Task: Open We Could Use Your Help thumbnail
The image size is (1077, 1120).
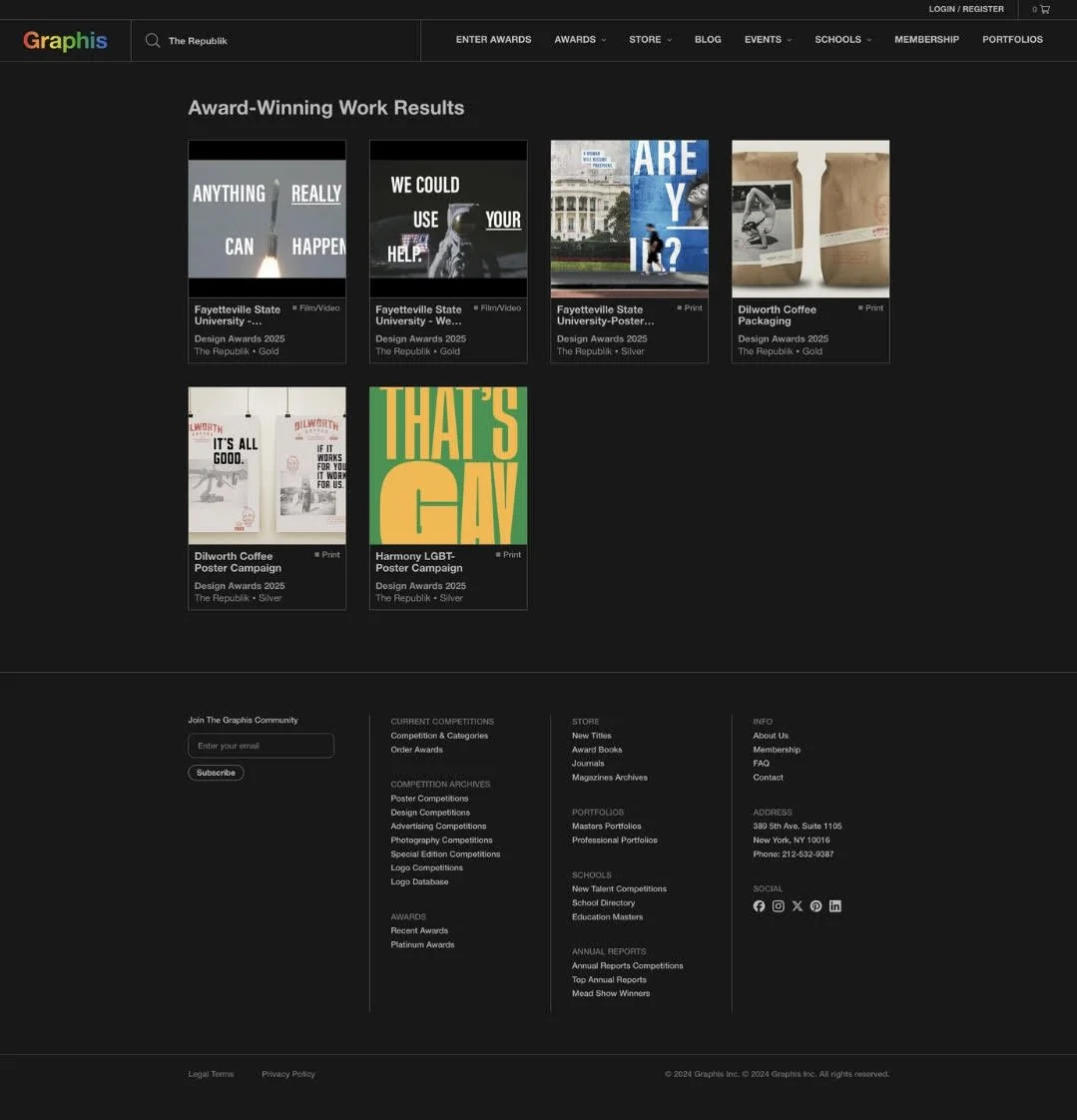Action: [448, 219]
